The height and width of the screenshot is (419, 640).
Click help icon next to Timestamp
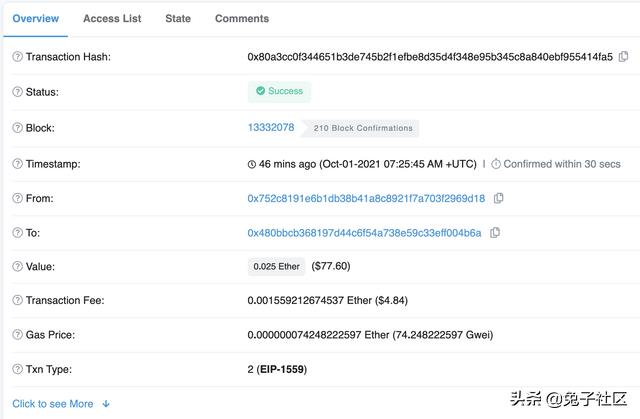(x=17, y=164)
